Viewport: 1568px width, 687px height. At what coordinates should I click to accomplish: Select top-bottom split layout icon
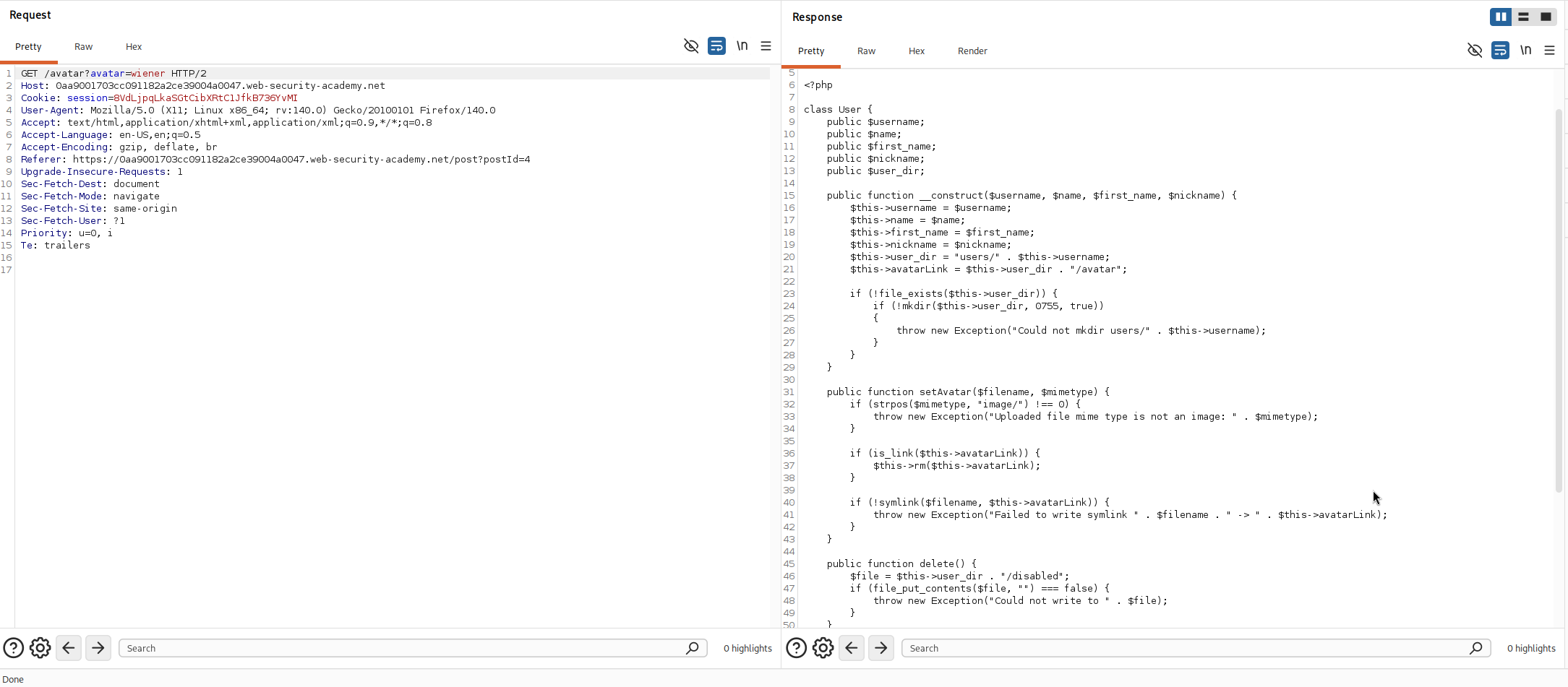[x=1523, y=17]
